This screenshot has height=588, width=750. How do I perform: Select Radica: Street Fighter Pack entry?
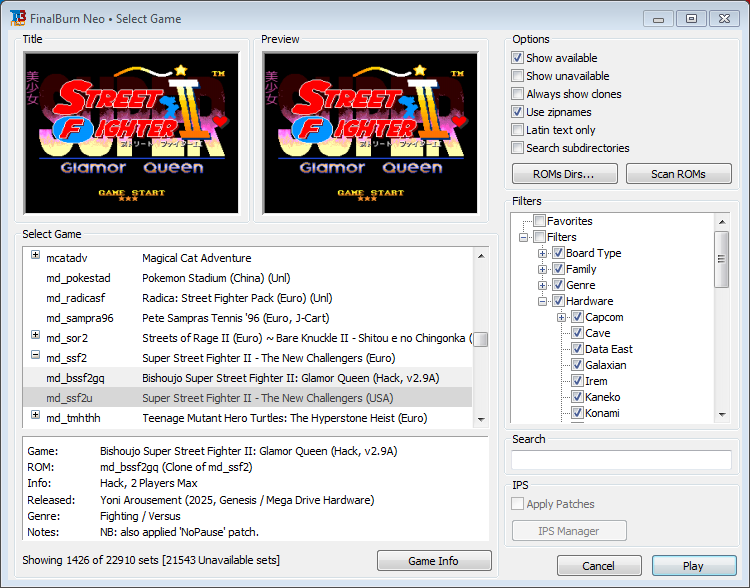[247, 298]
